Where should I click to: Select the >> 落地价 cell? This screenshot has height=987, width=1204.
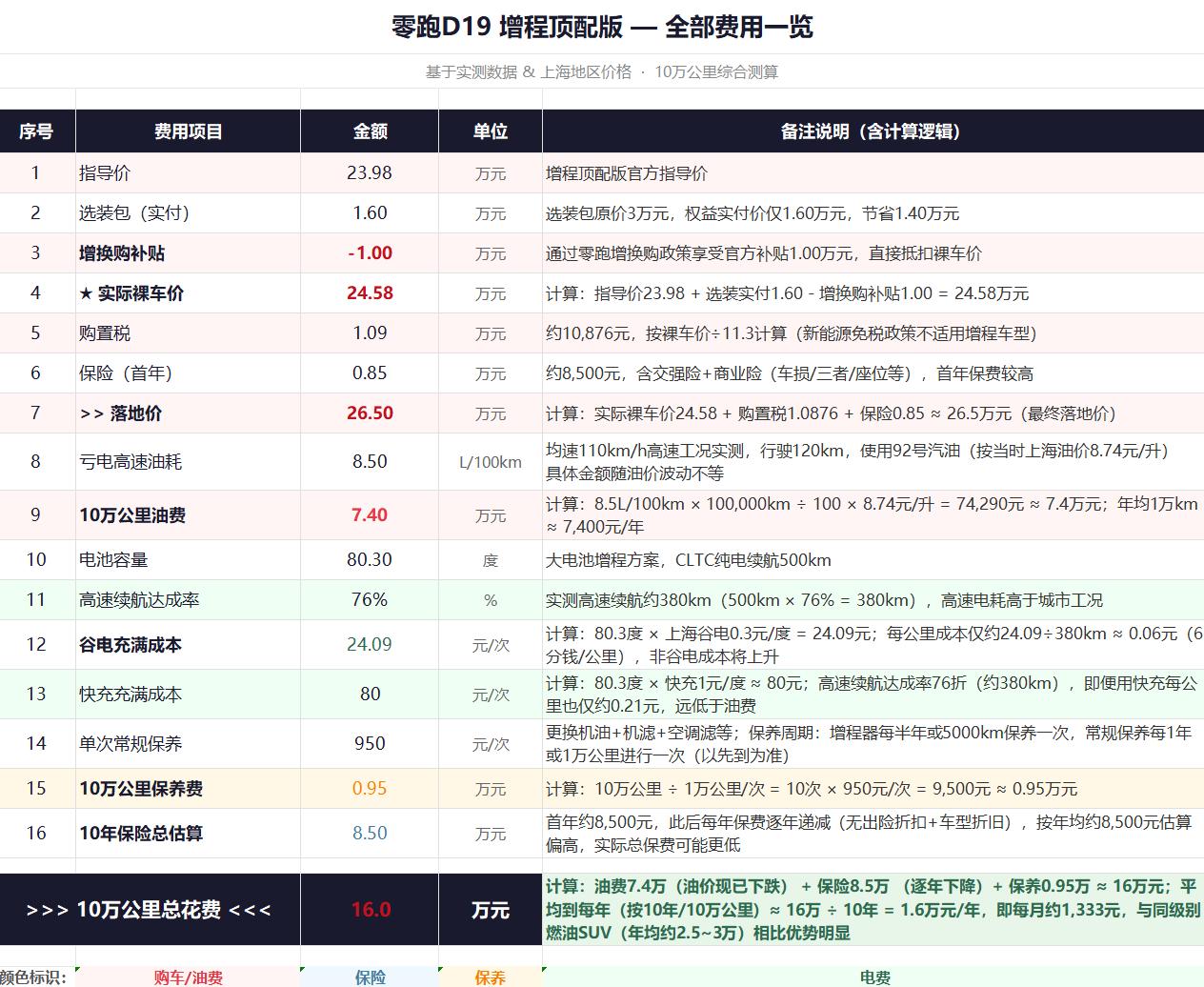188,413
